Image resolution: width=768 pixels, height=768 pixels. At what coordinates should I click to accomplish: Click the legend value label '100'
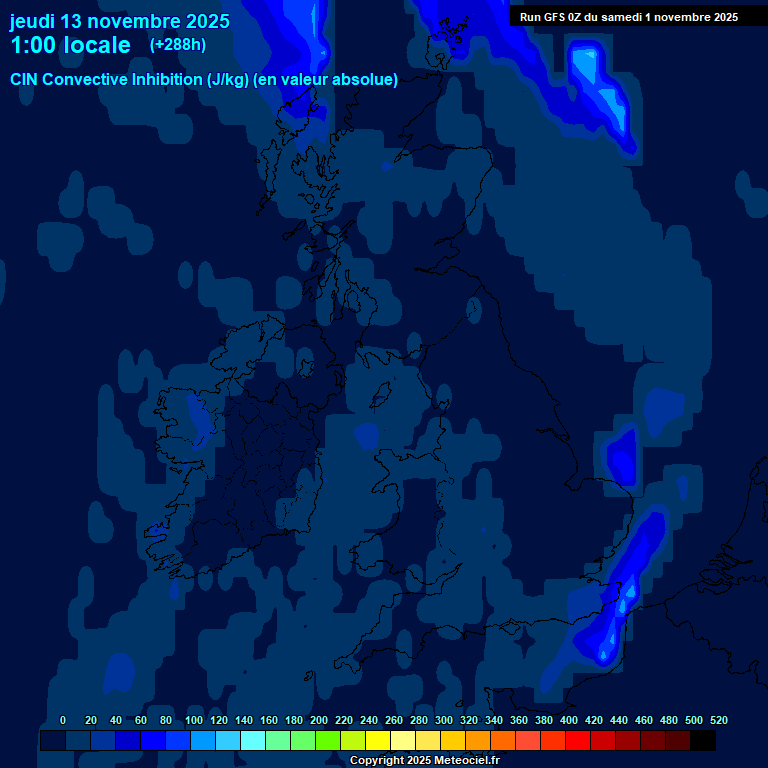point(194,720)
